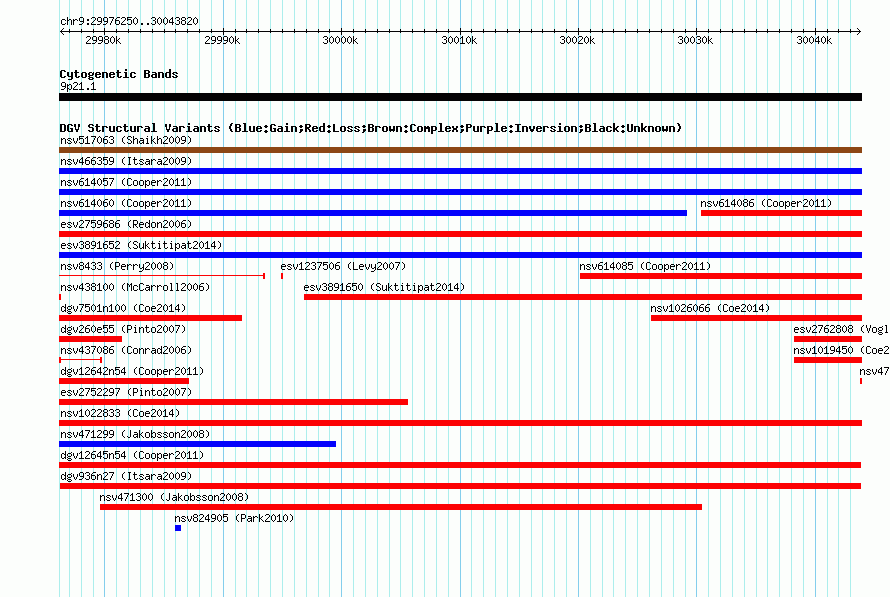The height and width of the screenshot is (597, 890).
Task: Click the 30000k ruler tick label
Action: (x=340, y=40)
